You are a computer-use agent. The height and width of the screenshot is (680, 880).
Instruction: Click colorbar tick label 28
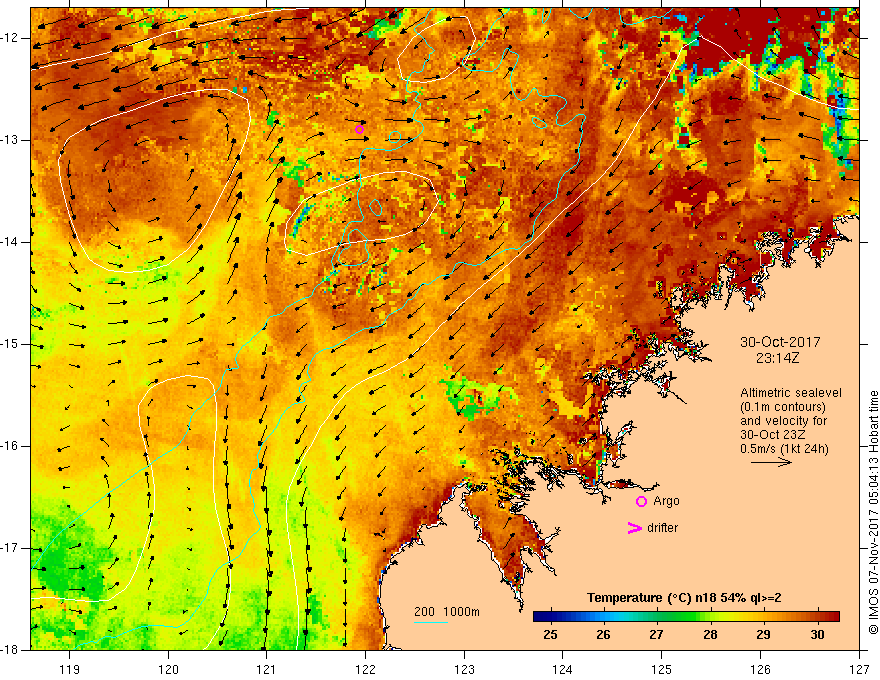coord(710,635)
